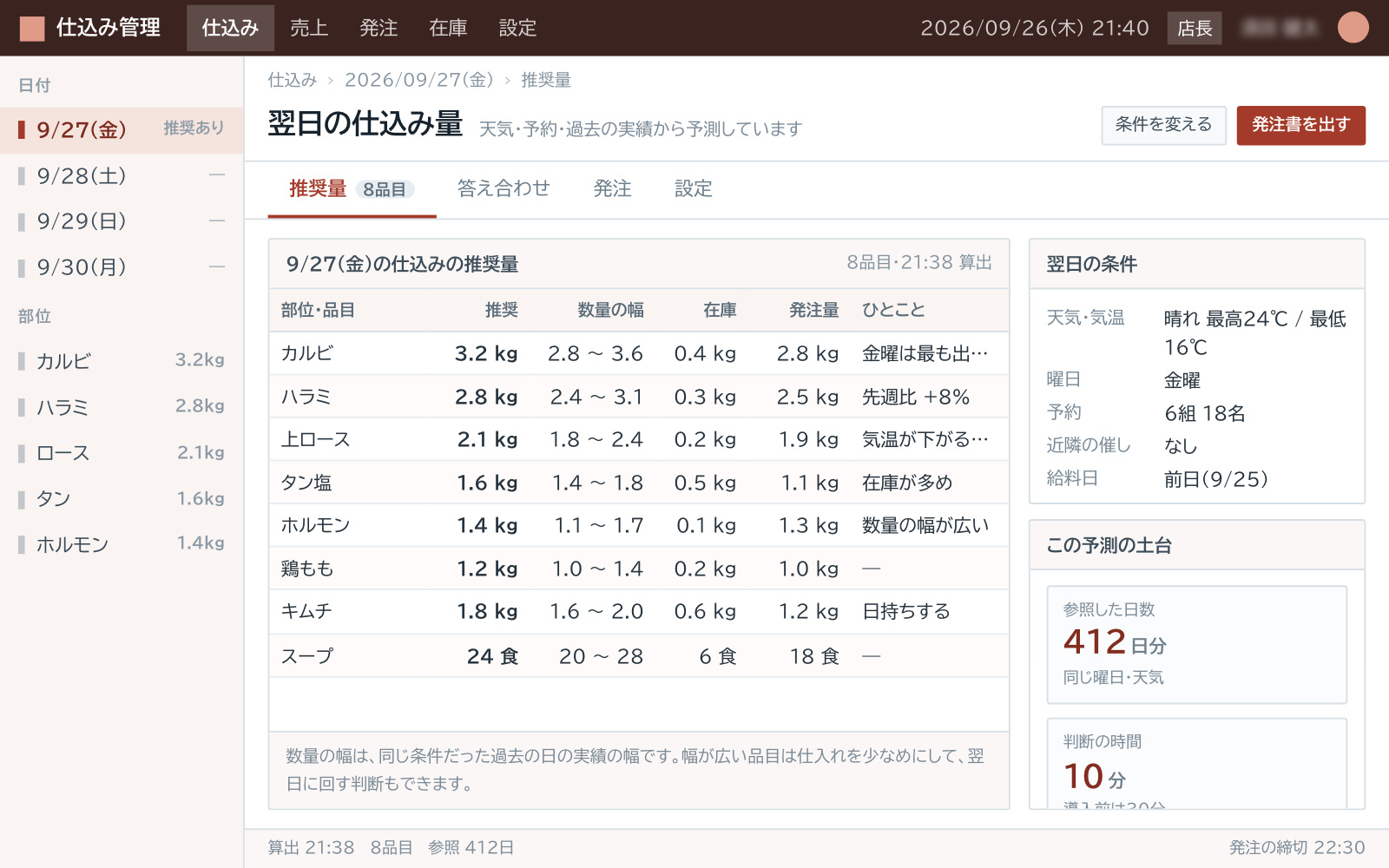Switch to the 答え合わせ tab
Screen dimensions: 1389x868
(504, 188)
